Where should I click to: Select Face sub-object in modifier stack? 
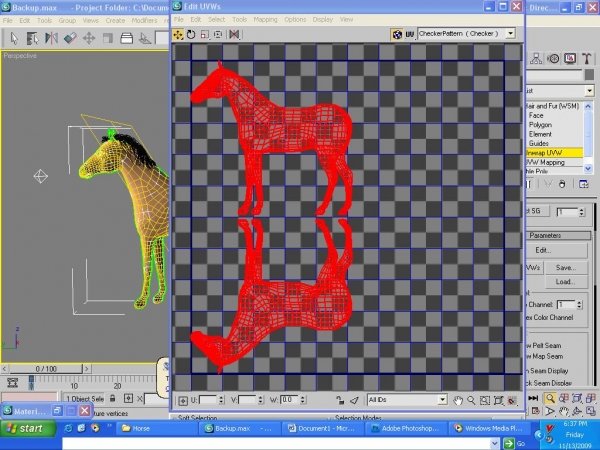(536, 115)
